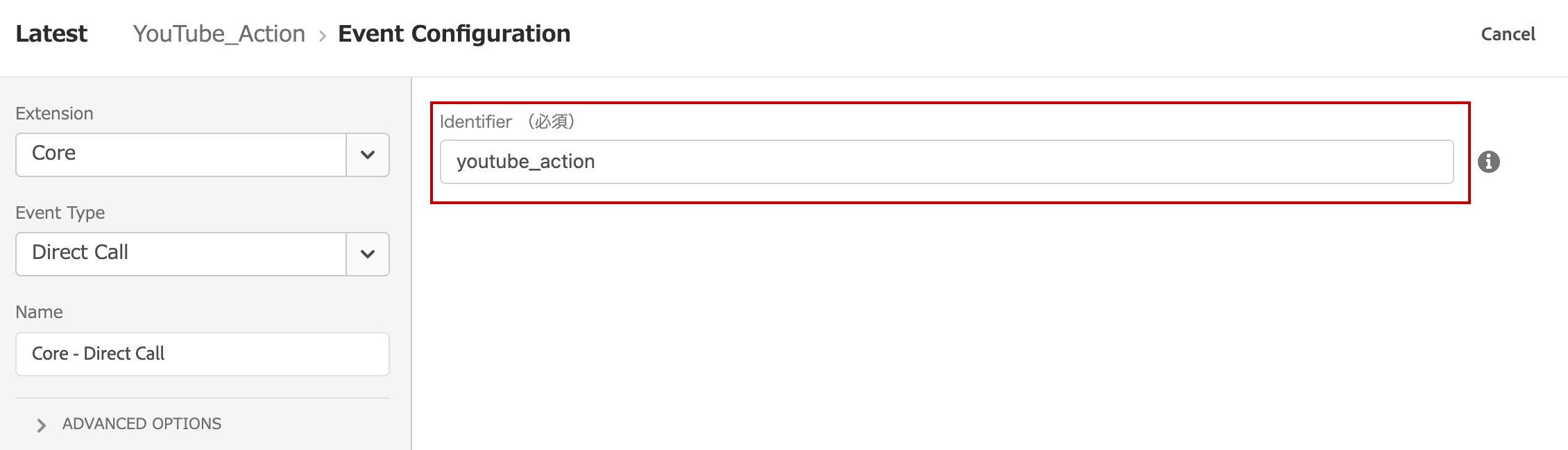Open the Event Type dropdown arrow
This screenshot has height=450, width=1568.
(x=368, y=254)
